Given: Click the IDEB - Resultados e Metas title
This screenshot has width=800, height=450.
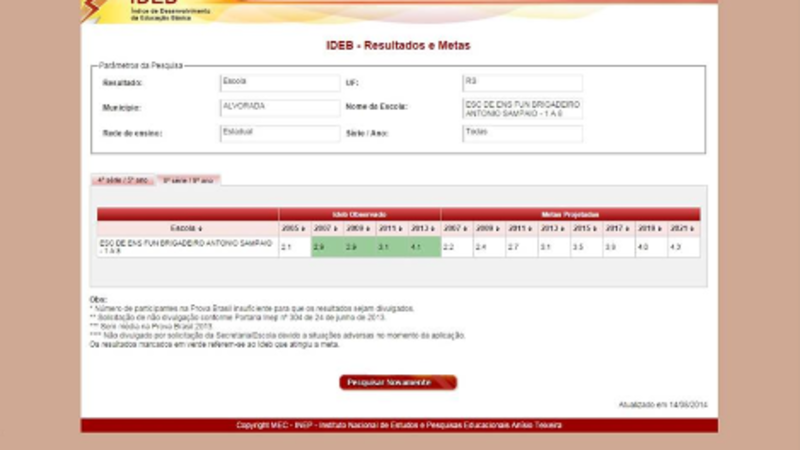Looking at the screenshot, I should pos(398,45).
